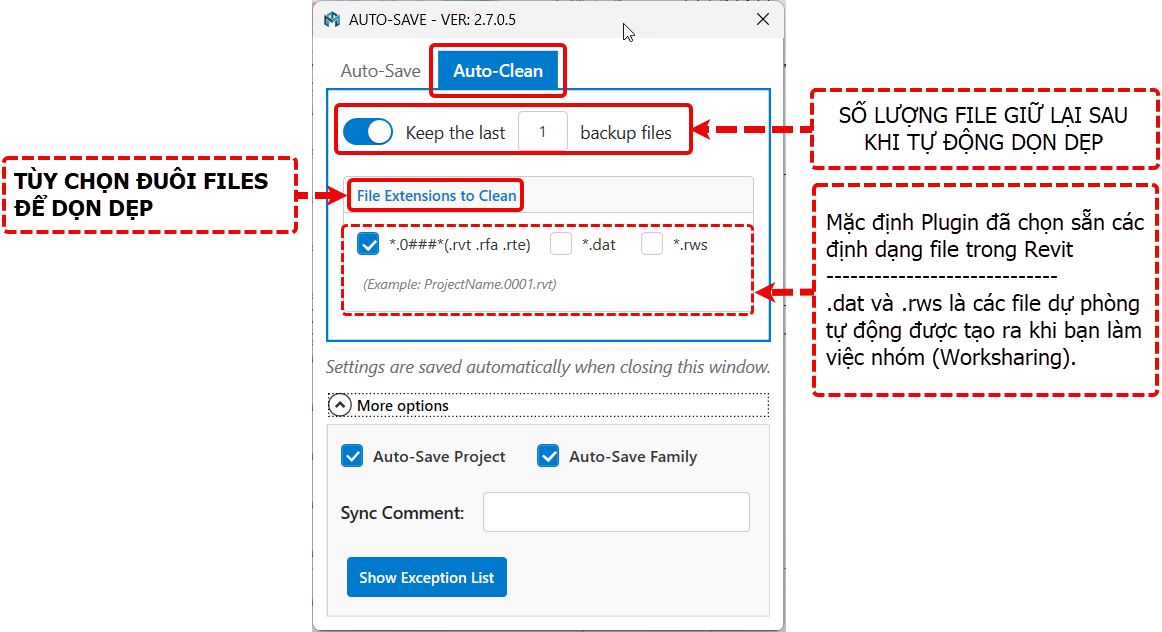Image resolution: width=1162 pixels, height=632 pixels.
Task: Uncheck Auto-Save Project checkbox
Action: 353,456
